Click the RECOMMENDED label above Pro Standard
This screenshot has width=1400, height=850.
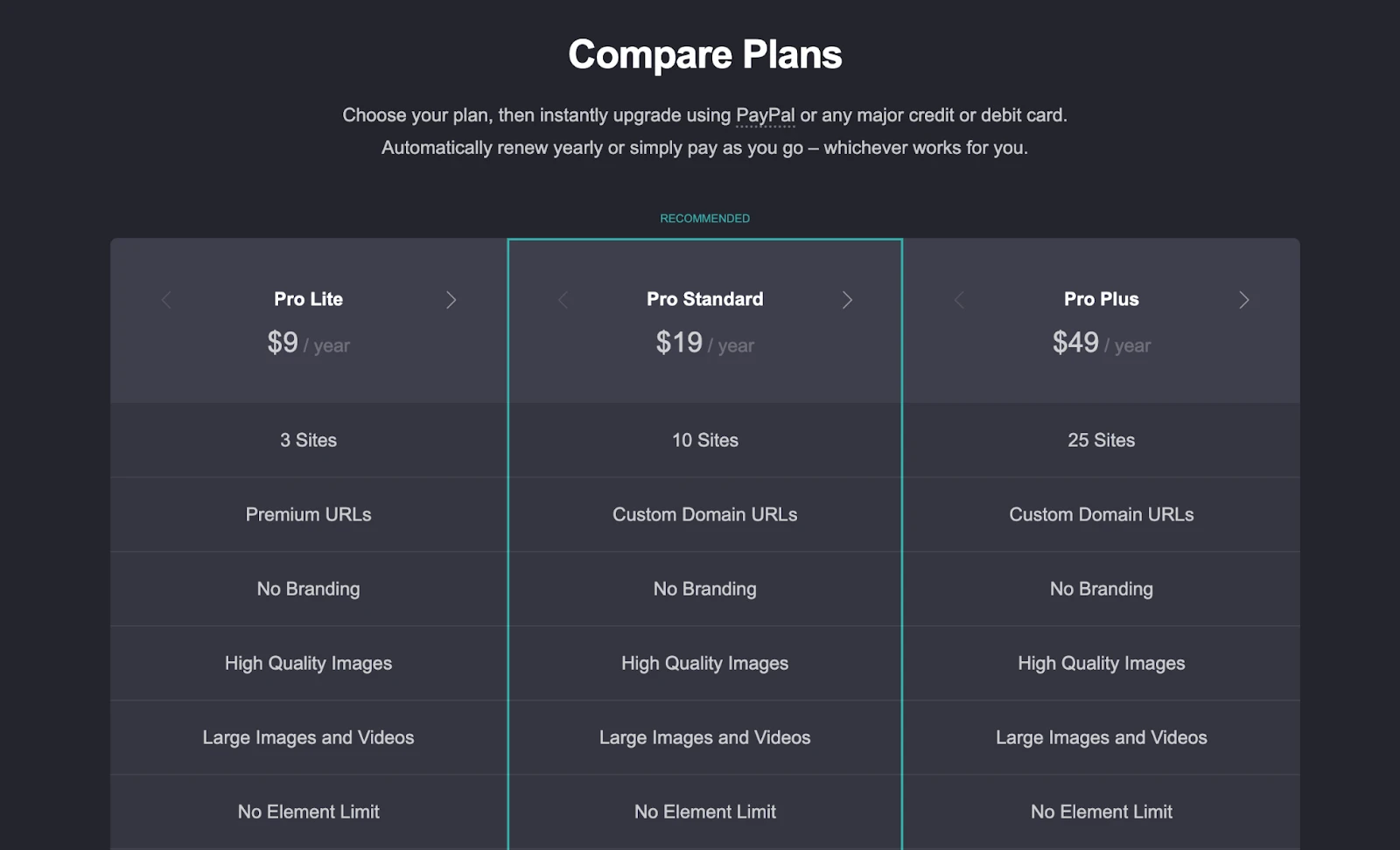point(704,219)
